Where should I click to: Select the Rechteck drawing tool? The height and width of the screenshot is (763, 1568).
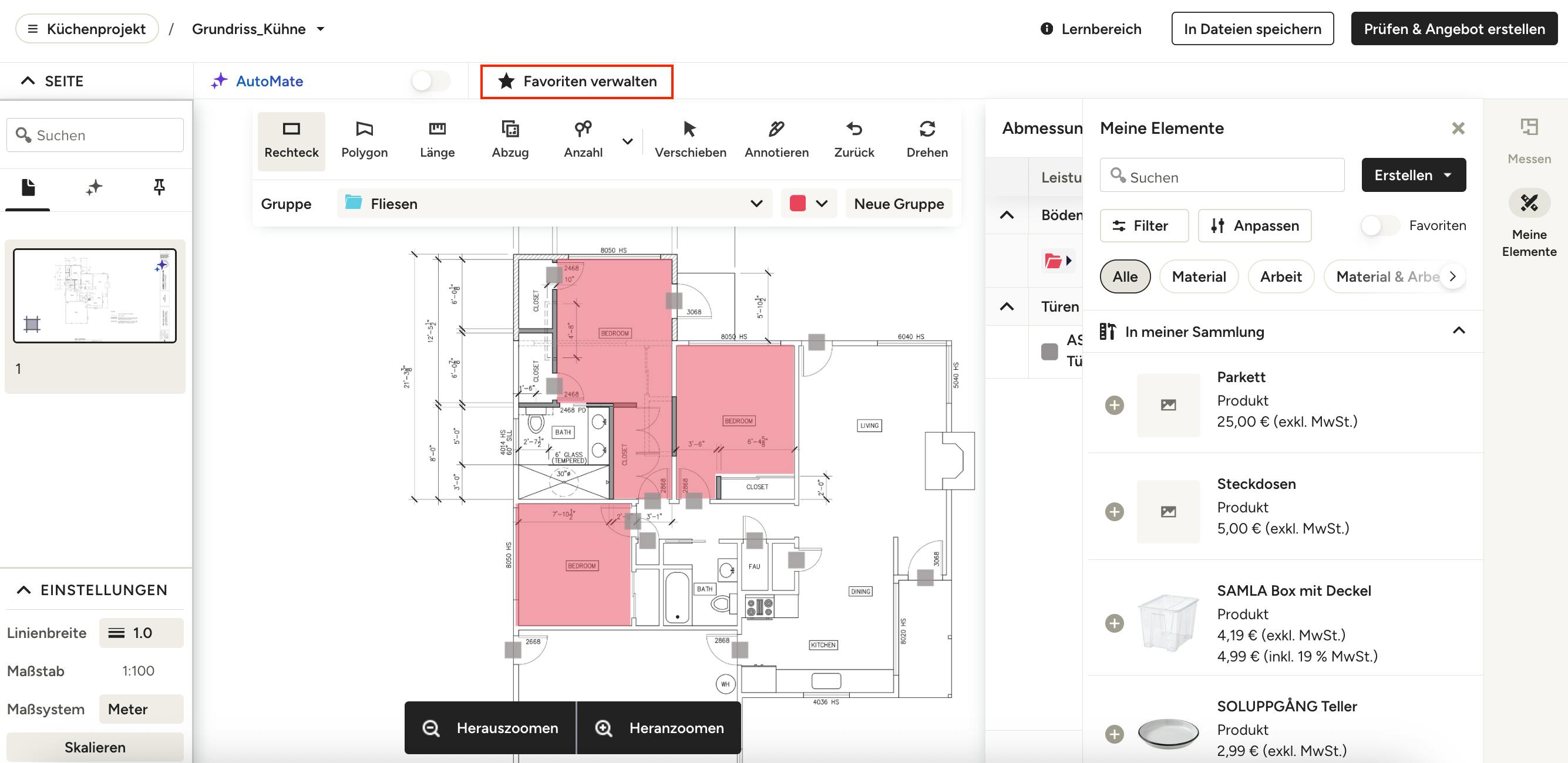(291, 140)
